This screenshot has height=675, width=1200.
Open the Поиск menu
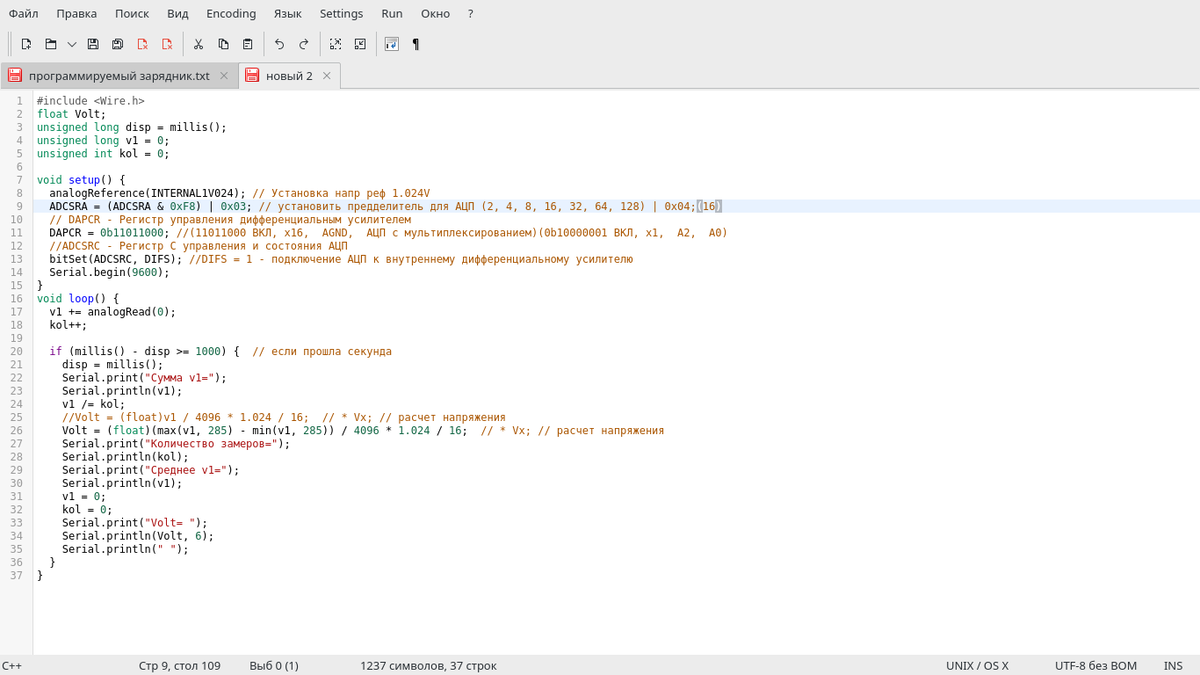(x=132, y=13)
